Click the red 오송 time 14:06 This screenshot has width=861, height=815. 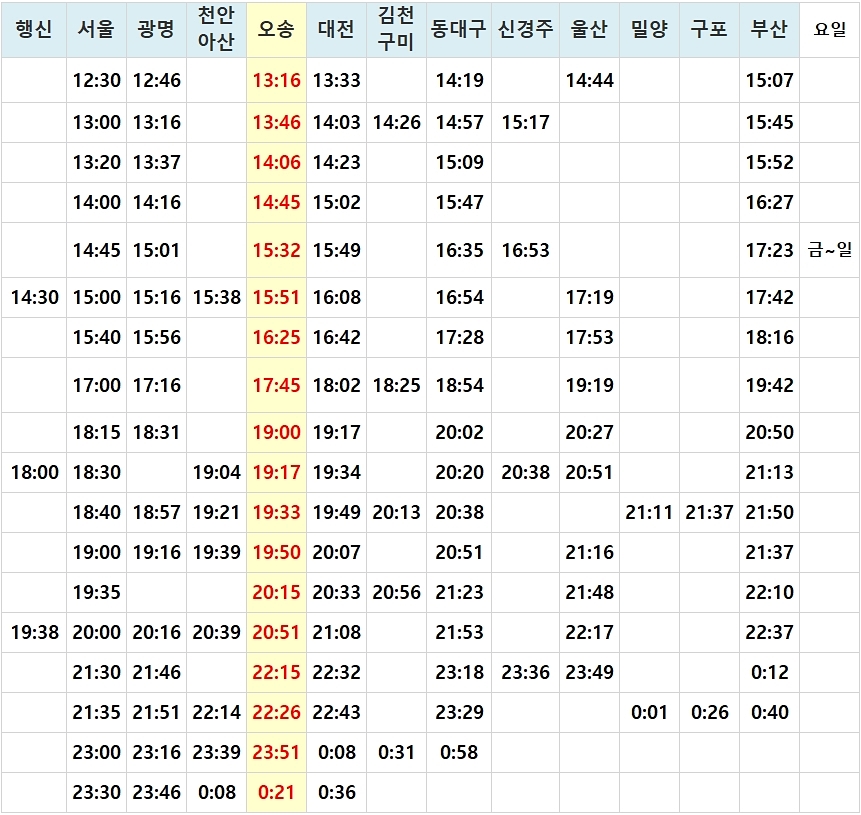(276, 162)
